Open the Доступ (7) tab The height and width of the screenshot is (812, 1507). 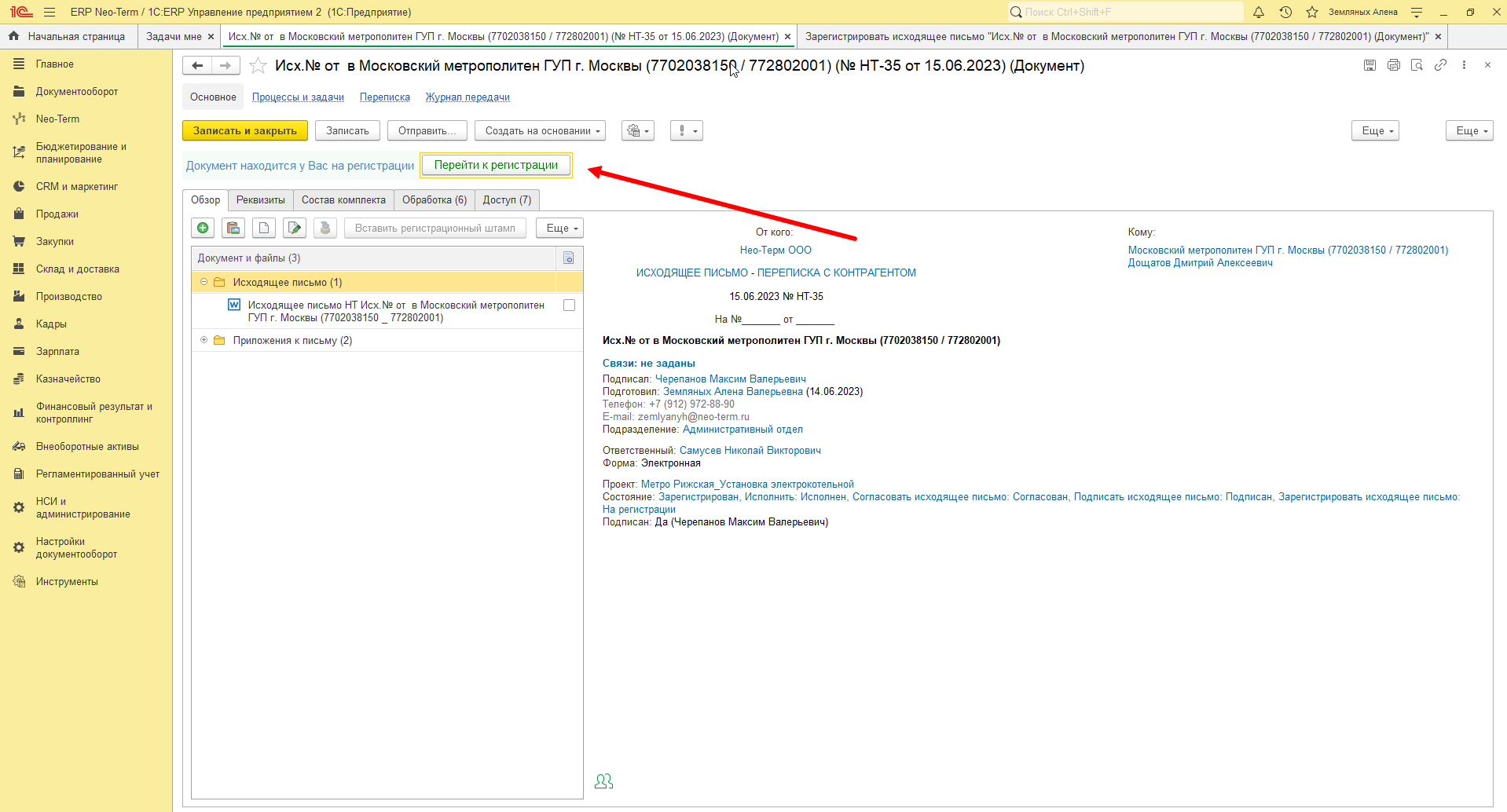(x=507, y=200)
